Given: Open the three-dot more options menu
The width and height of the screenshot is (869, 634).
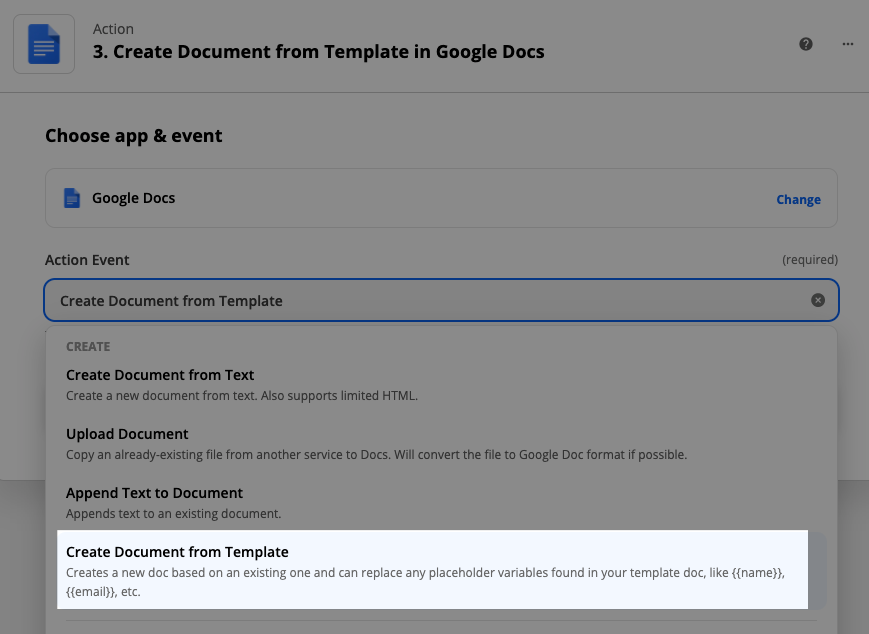Looking at the screenshot, I should click(847, 44).
